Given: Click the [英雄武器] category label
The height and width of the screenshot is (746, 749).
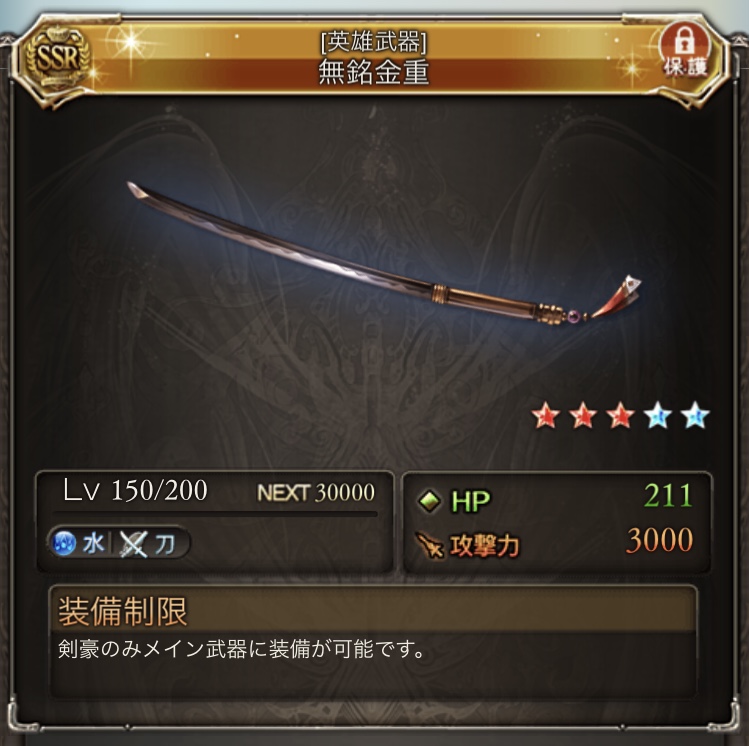Looking at the screenshot, I should pyautogui.click(x=374, y=42).
